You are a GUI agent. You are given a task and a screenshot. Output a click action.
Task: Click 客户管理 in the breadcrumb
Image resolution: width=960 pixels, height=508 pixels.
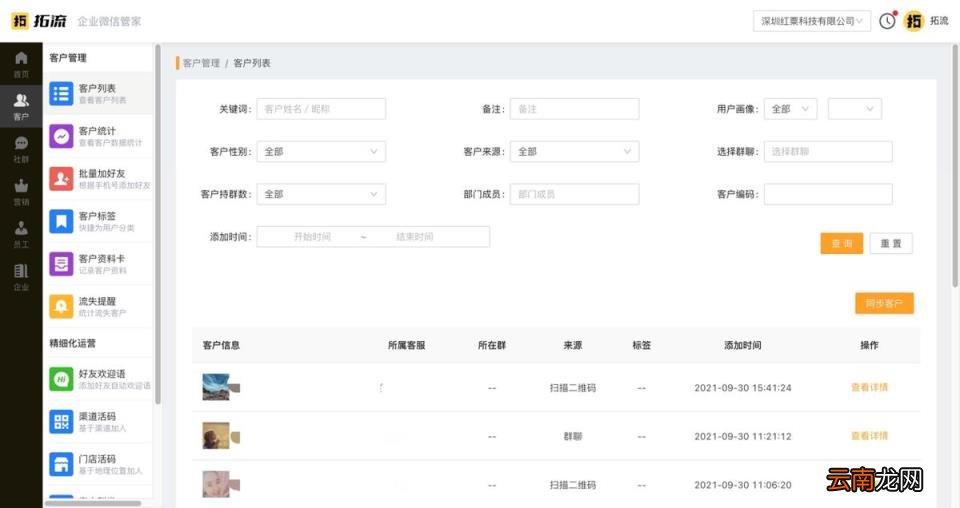[x=201, y=63]
